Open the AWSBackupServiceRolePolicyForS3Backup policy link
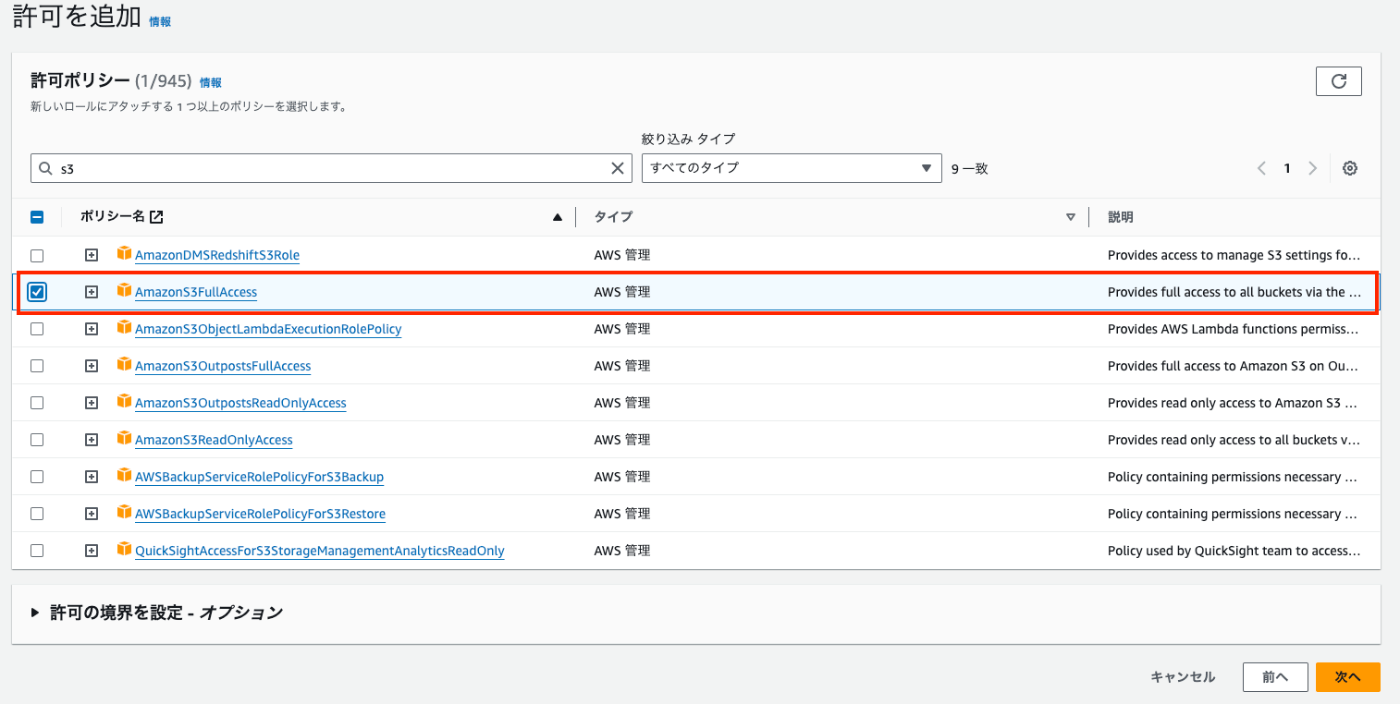1400x704 pixels. pos(259,477)
